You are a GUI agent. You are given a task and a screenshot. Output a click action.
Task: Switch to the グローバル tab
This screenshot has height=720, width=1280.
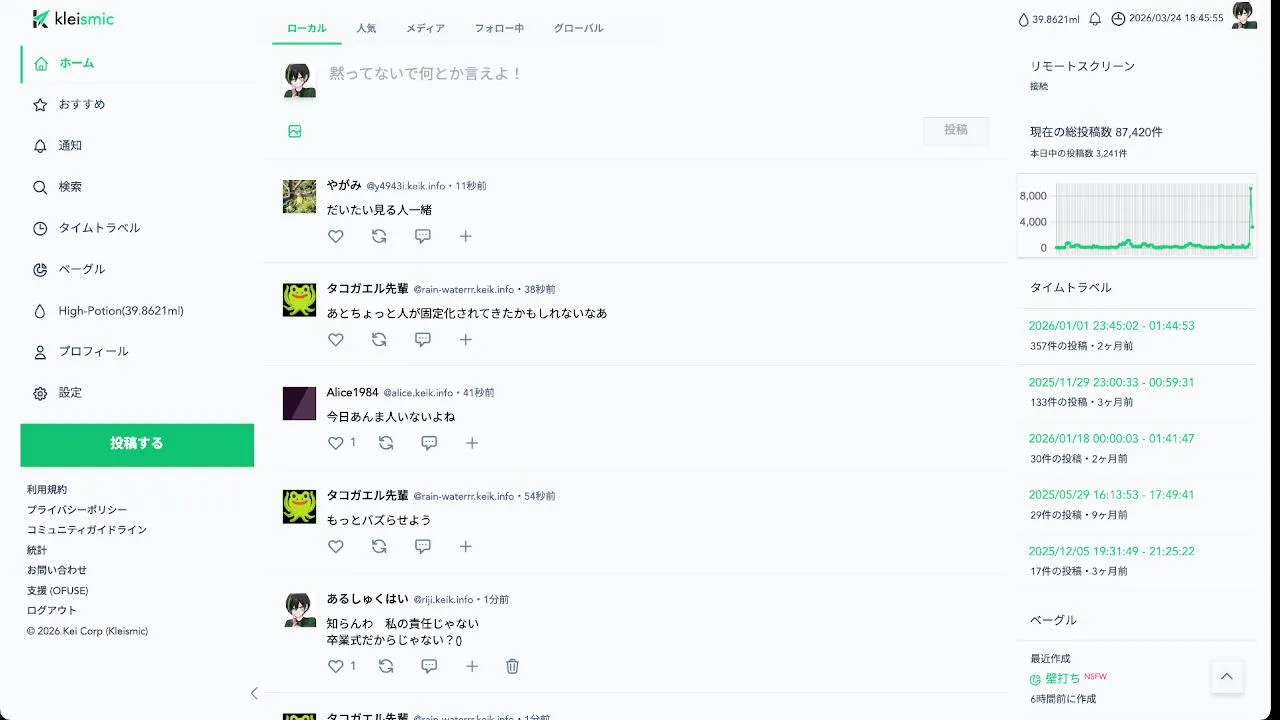click(x=578, y=28)
